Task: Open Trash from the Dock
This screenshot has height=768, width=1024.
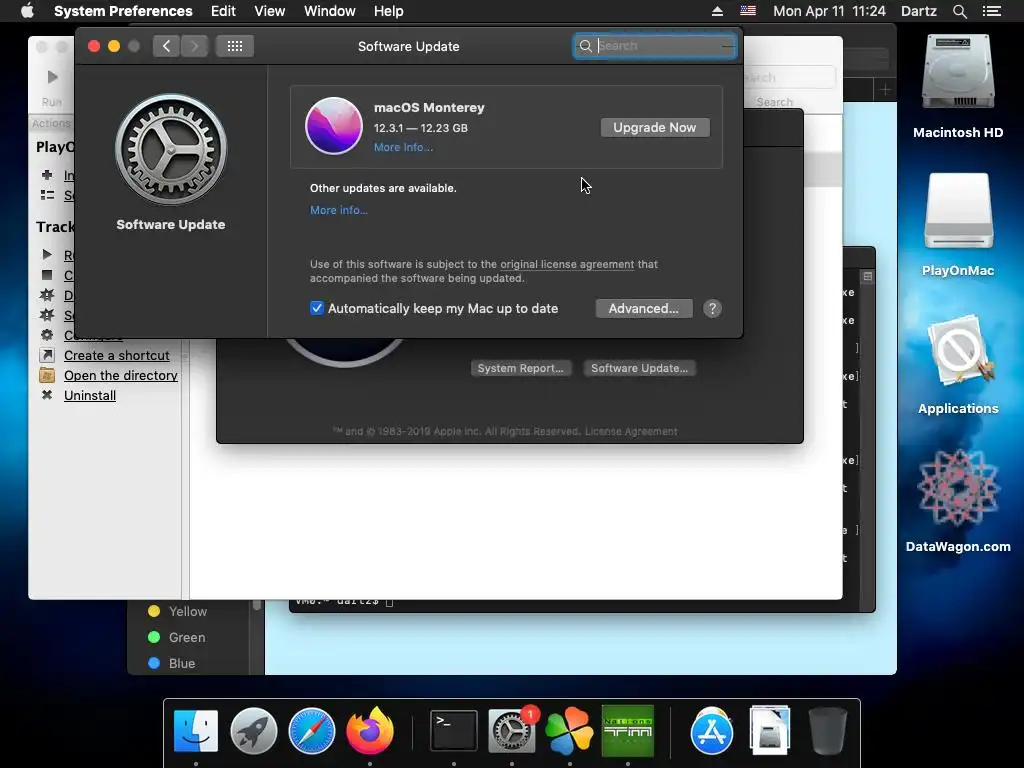Action: tap(827, 731)
